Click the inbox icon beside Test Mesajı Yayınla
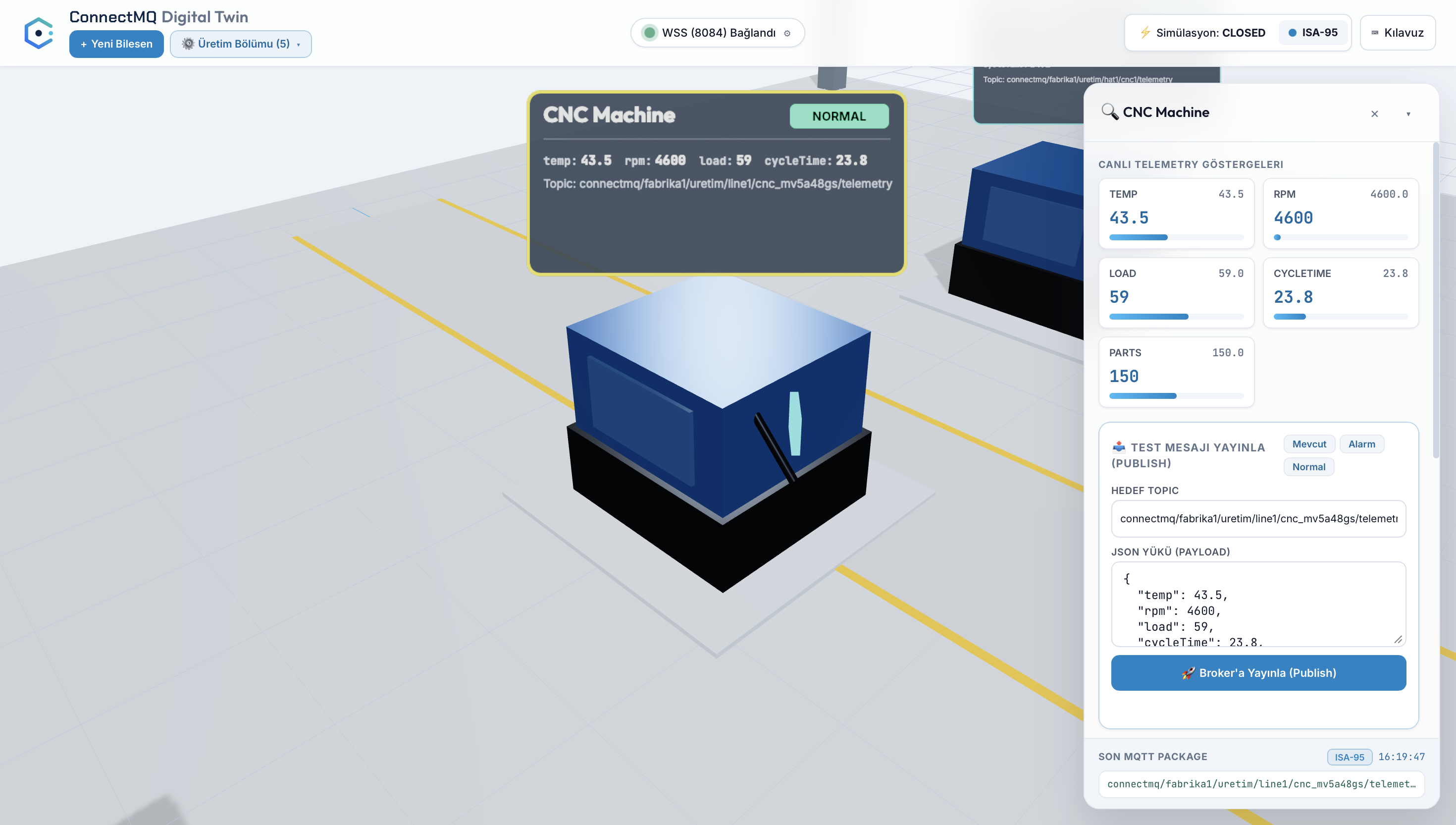Screen dimensions: 1456x825 [1118, 446]
